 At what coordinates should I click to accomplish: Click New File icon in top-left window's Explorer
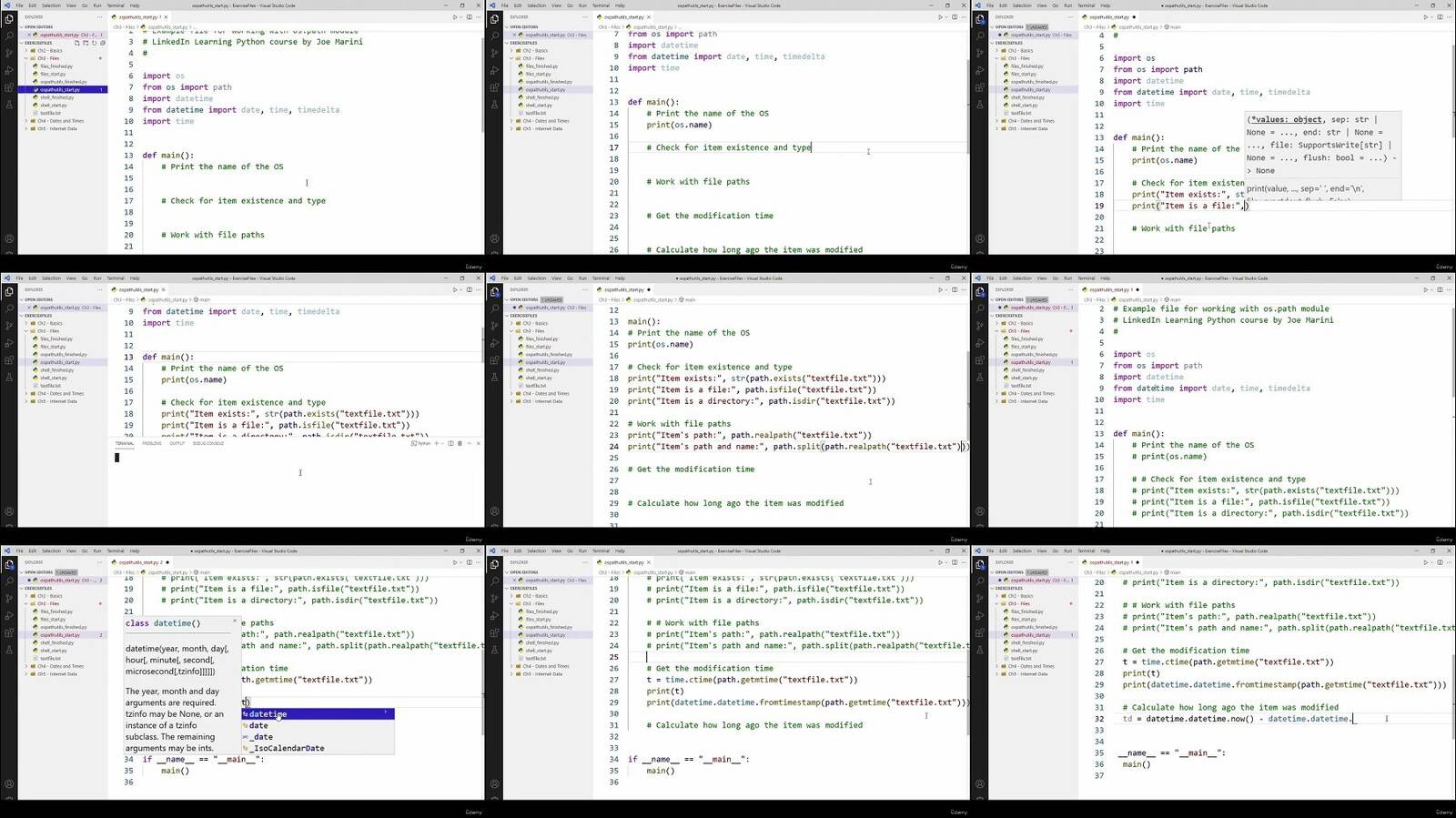[x=76, y=43]
